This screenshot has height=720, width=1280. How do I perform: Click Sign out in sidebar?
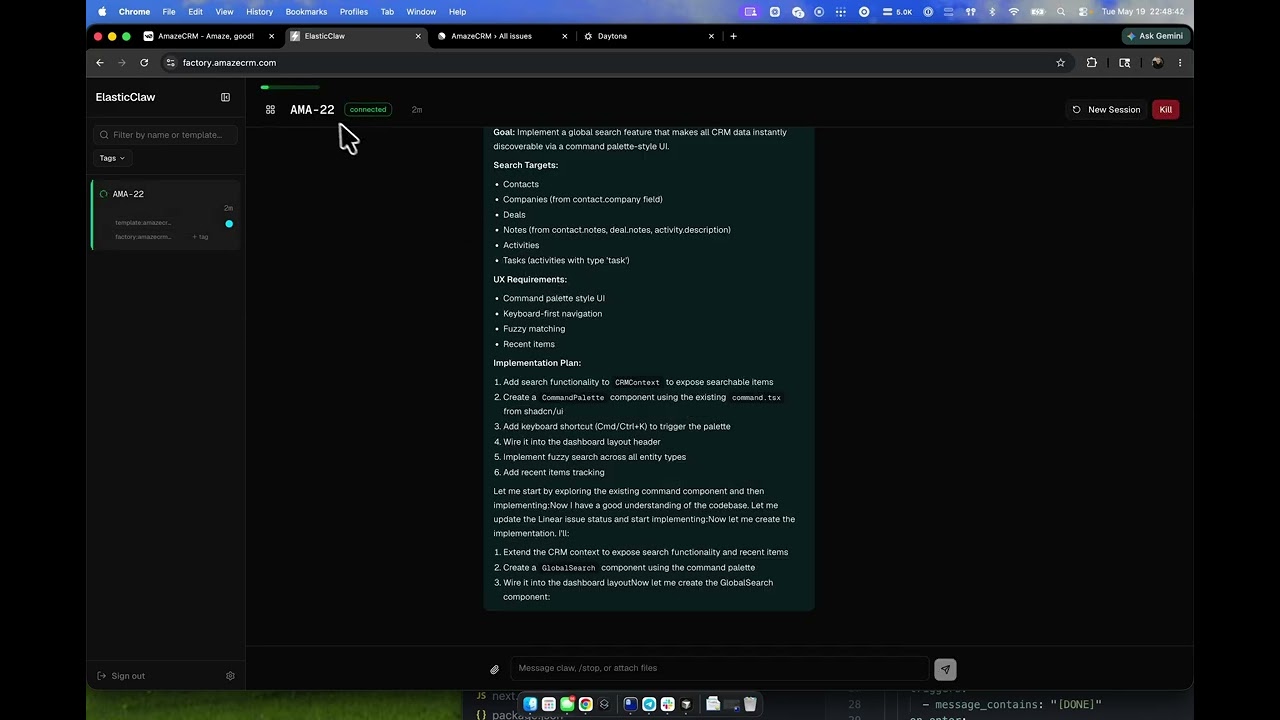pos(121,676)
